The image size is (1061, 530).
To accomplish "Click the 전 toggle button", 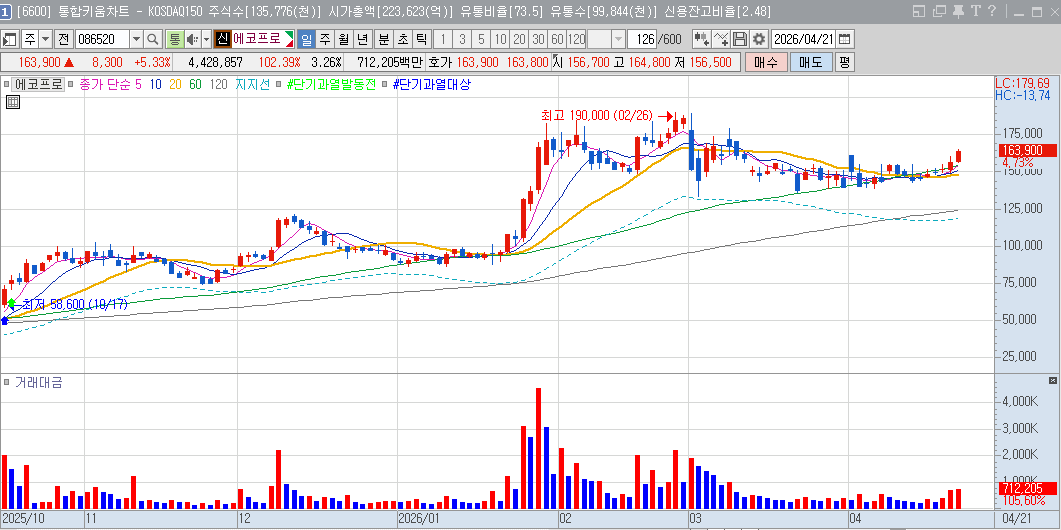I will pos(64,39).
